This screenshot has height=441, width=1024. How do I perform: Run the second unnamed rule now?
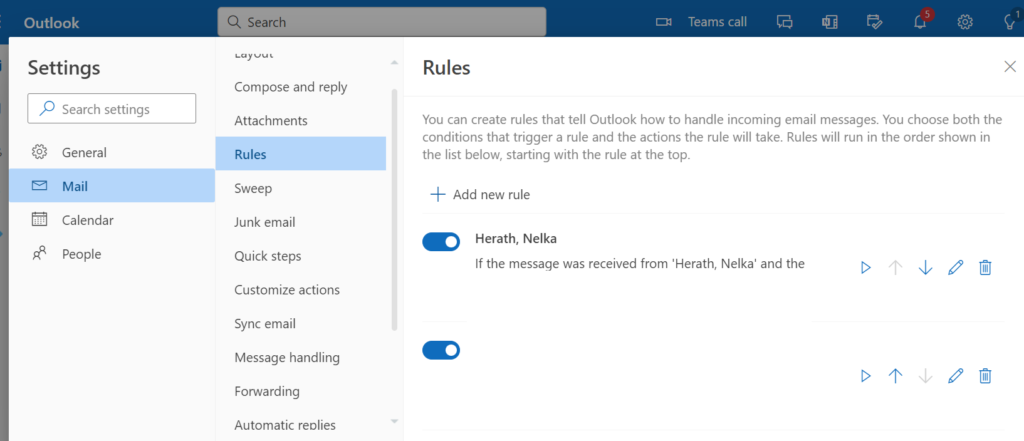(866, 376)
